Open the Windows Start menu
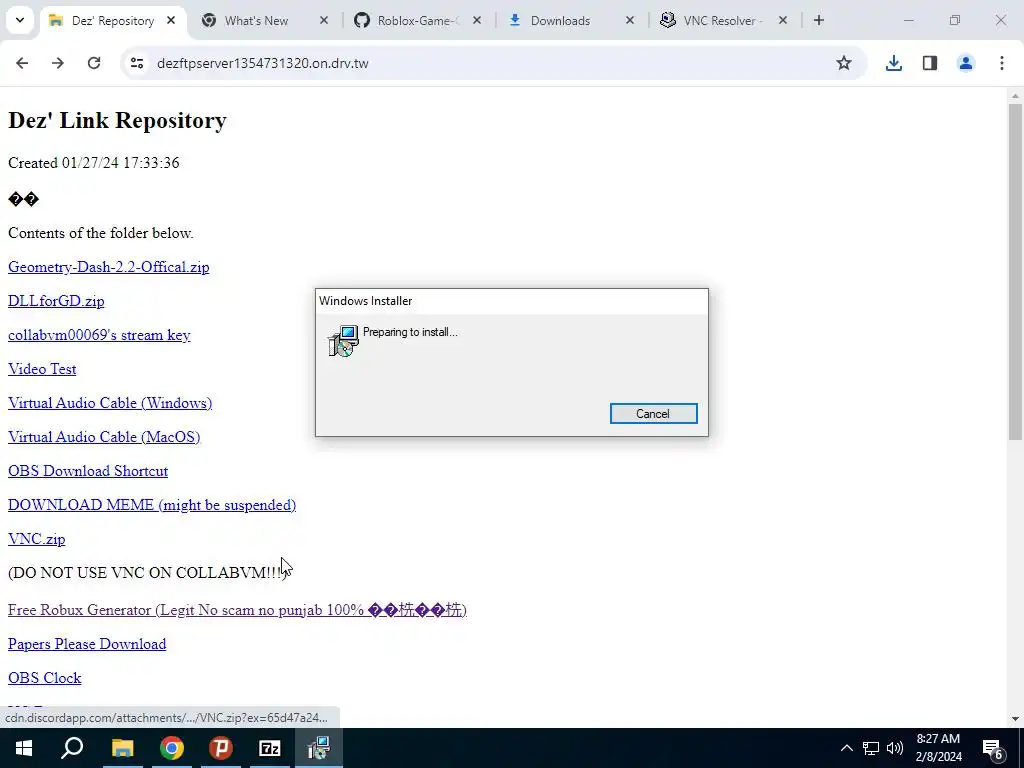 tap(24, 748)
